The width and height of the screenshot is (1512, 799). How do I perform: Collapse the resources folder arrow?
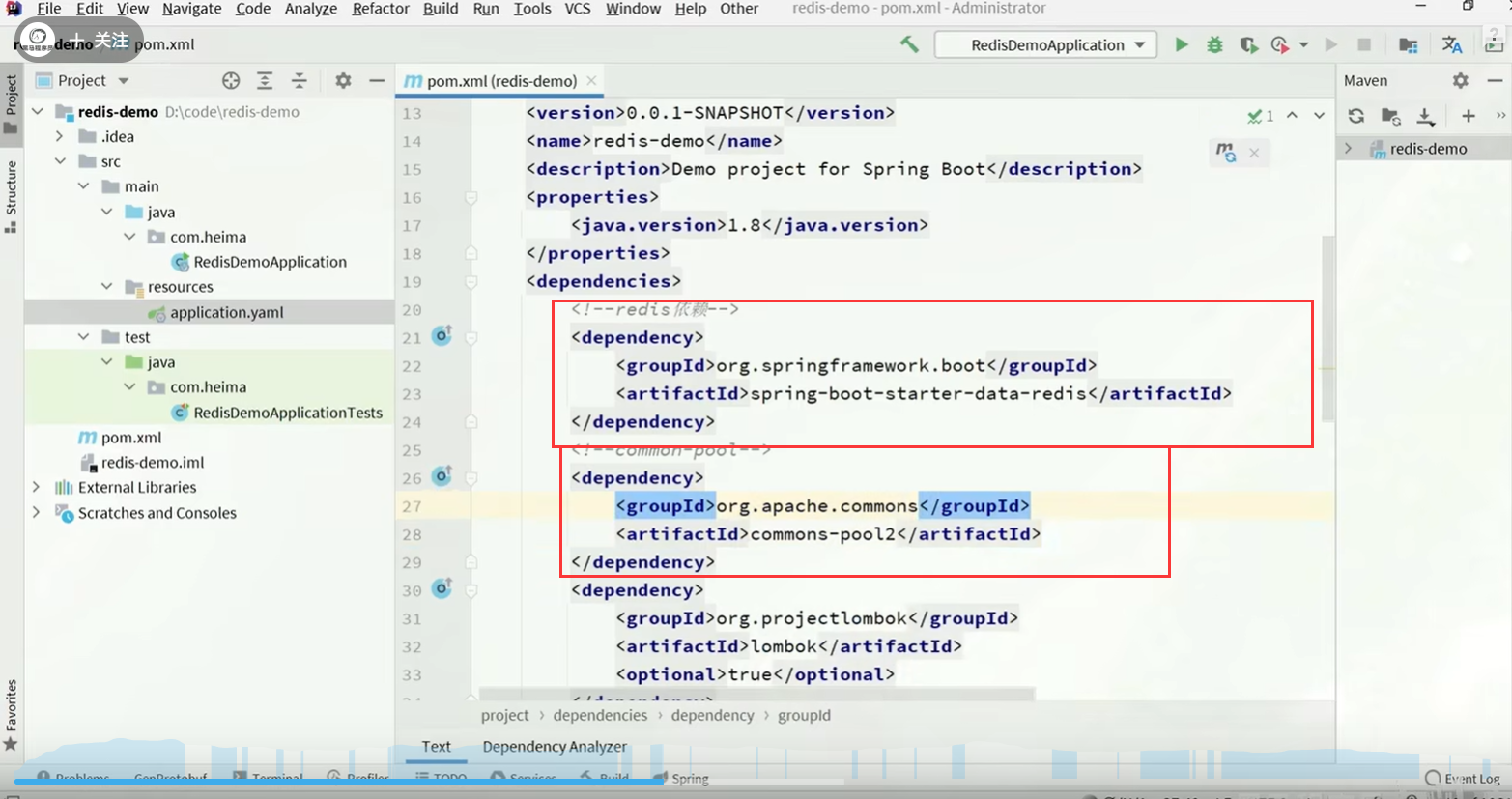click(x=107, y=287)
